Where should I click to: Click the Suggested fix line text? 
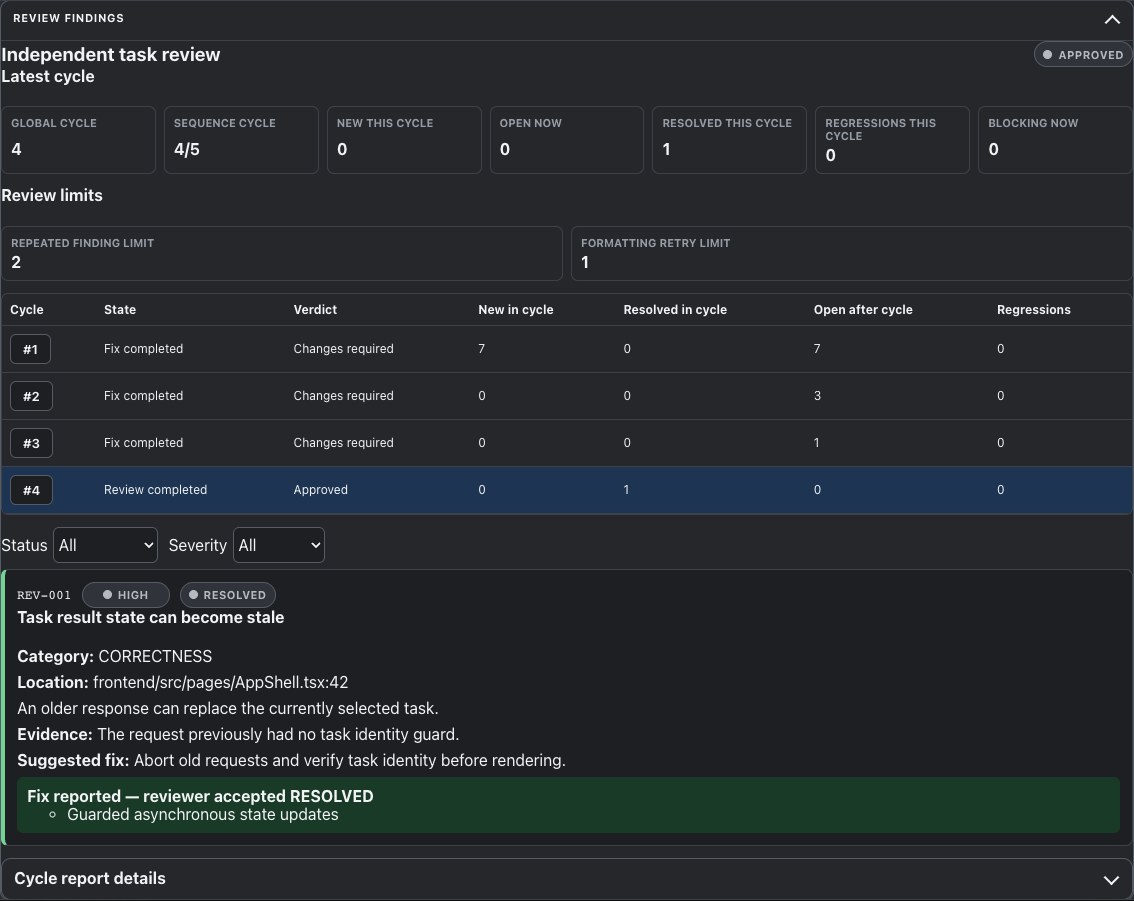tap(291, 761)
